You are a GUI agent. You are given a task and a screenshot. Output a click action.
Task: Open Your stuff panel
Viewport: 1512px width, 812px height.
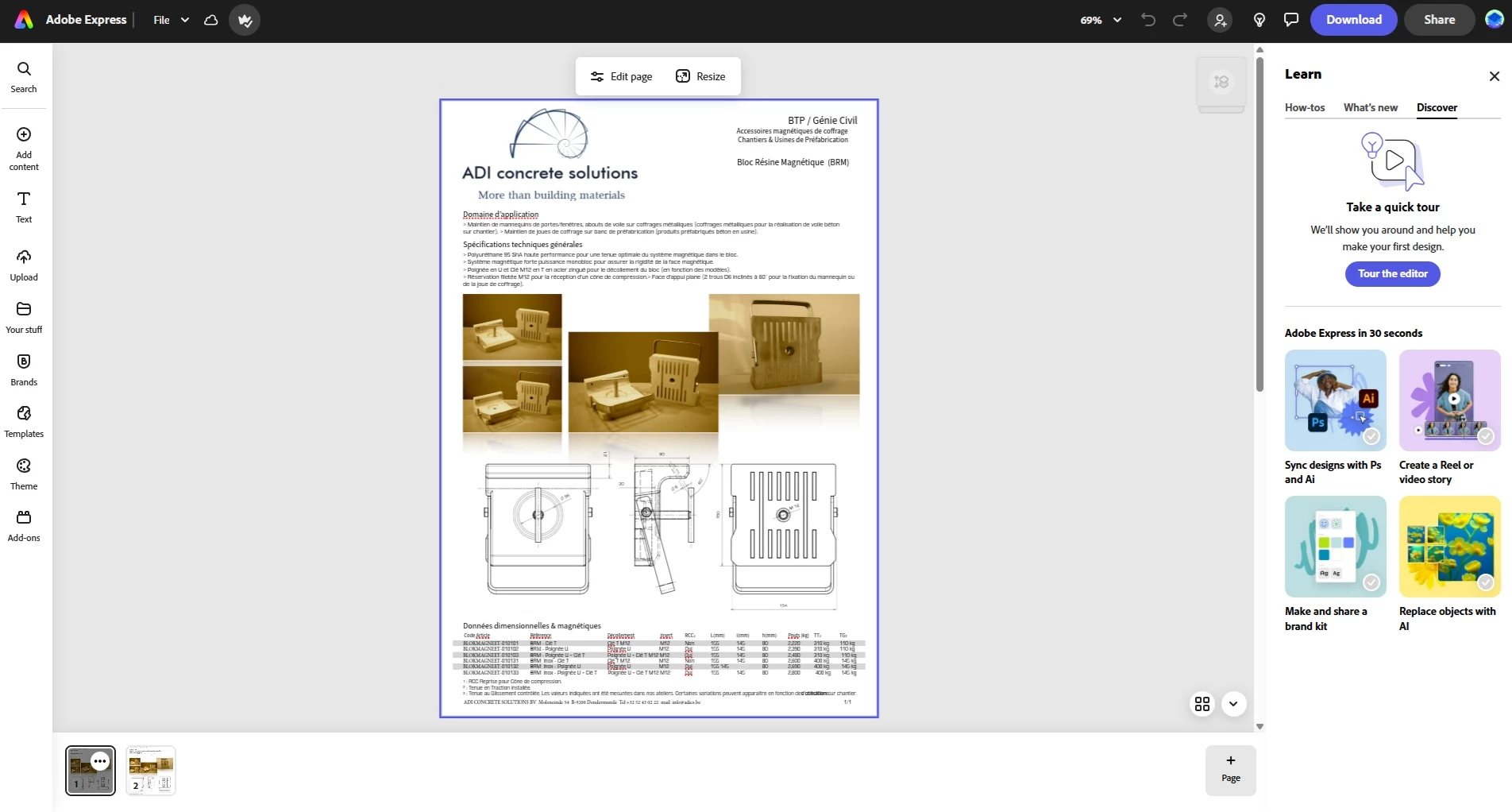(x=24, y=318)
